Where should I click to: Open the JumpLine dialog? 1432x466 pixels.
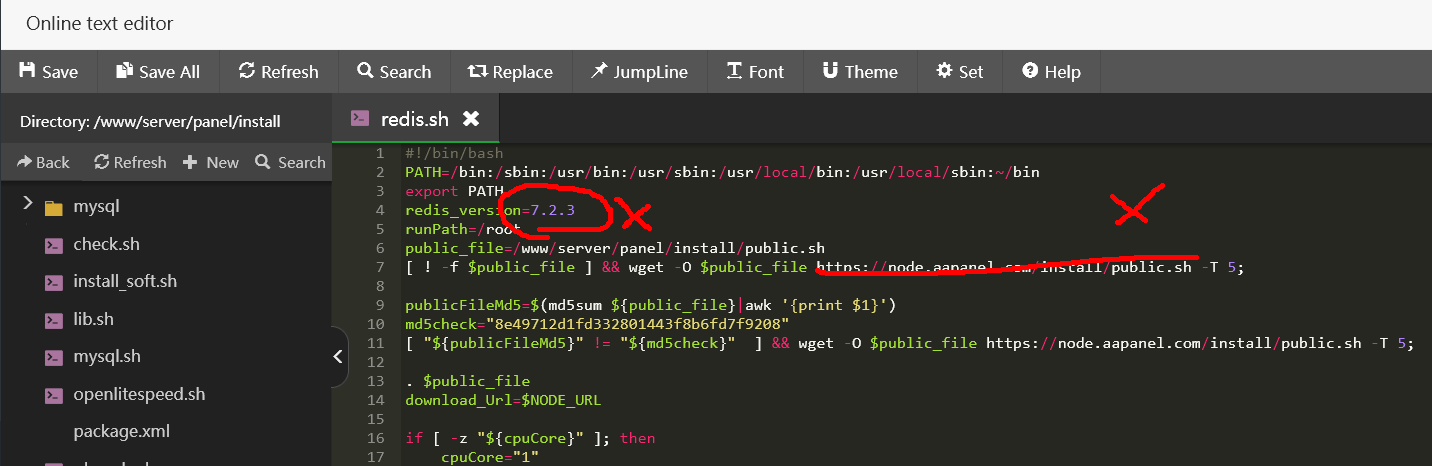click(x=639, y=72)
